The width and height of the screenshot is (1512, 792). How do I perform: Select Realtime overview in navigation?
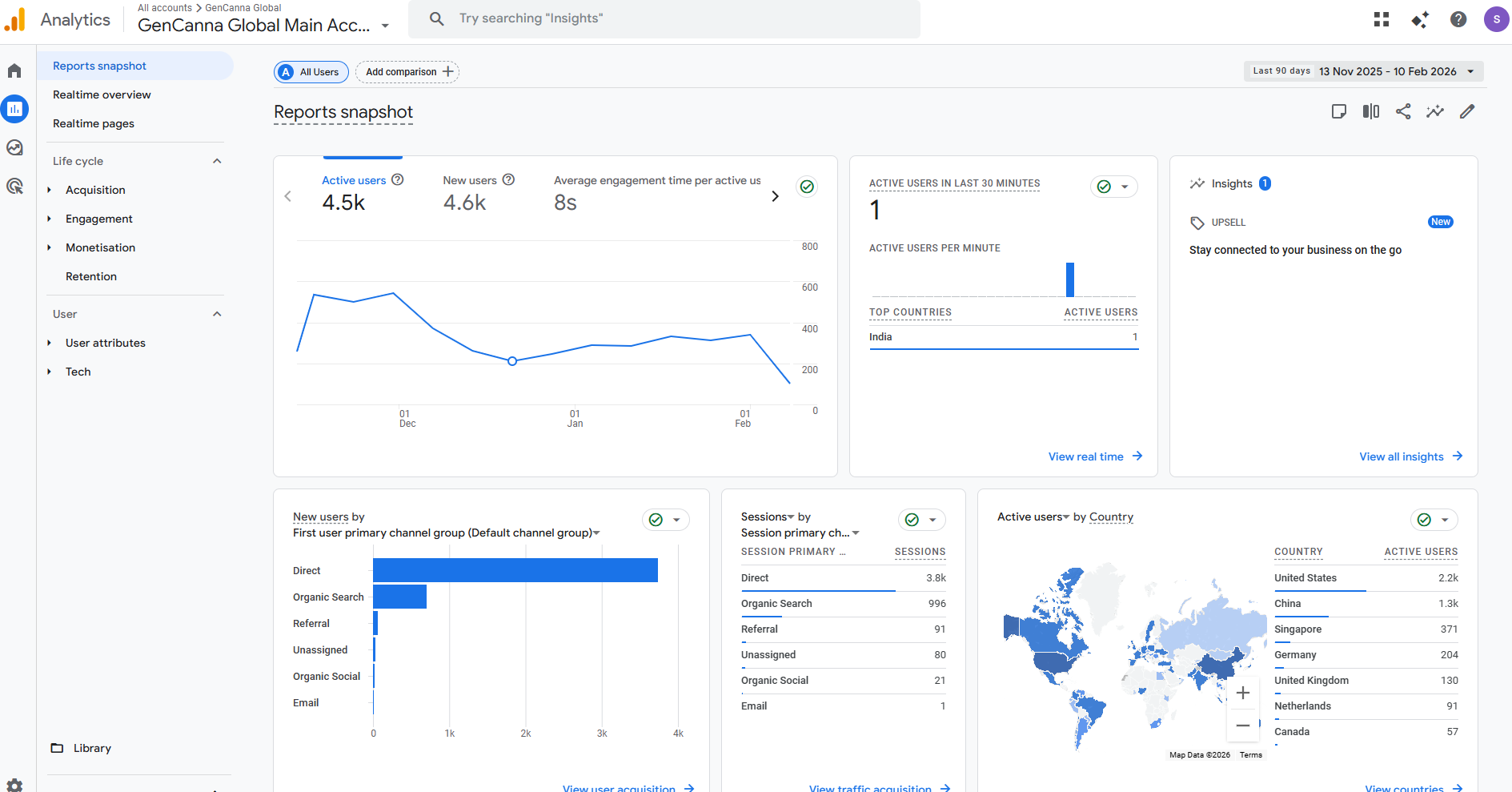(x=102, y=94)
